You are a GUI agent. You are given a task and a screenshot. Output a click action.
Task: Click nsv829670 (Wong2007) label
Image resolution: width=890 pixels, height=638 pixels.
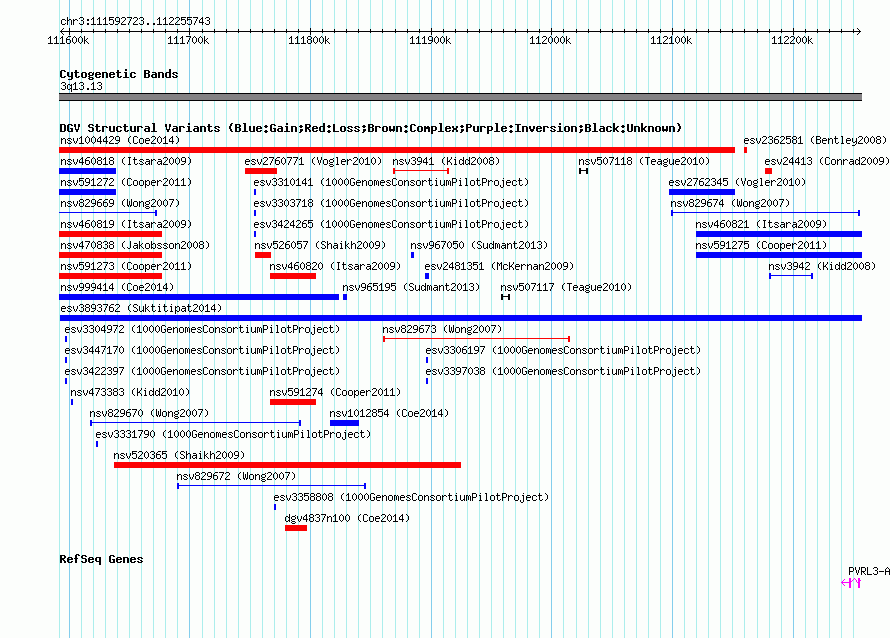149,413
